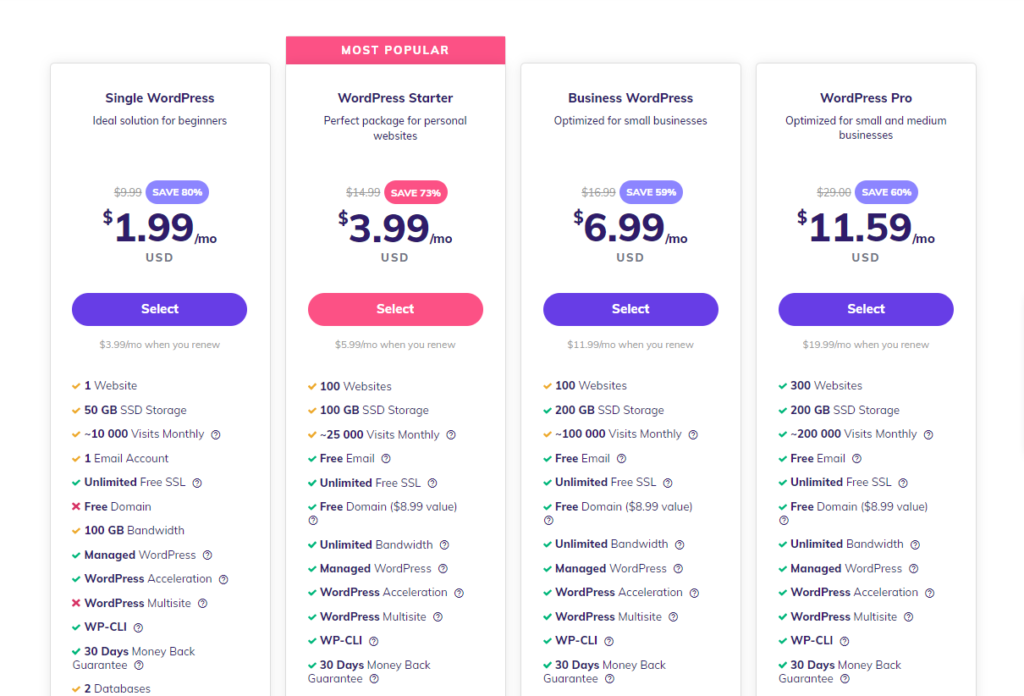1024x696 pixels.
Task: Open info icon for Single plan WordPress Multisite
Action: [203, 604]
